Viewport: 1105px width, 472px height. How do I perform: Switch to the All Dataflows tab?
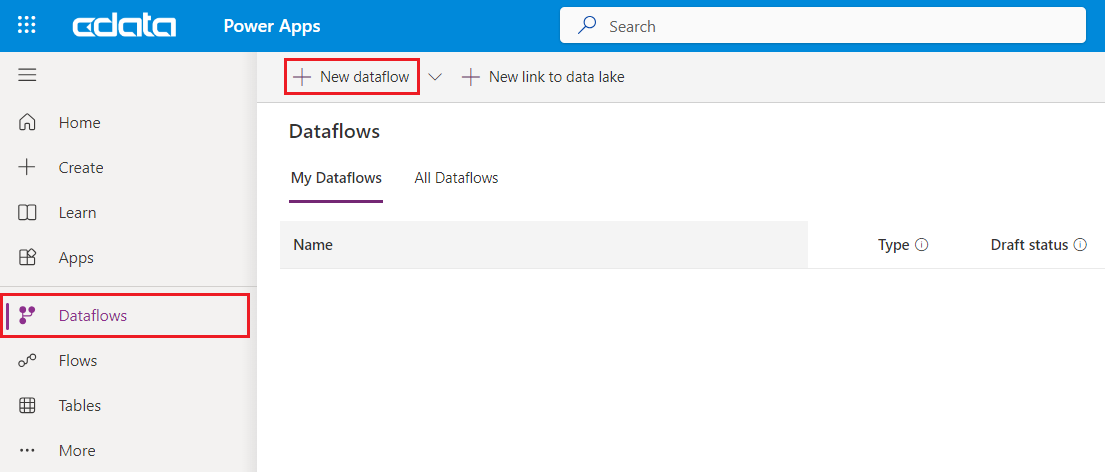click(x=456, y=178)
